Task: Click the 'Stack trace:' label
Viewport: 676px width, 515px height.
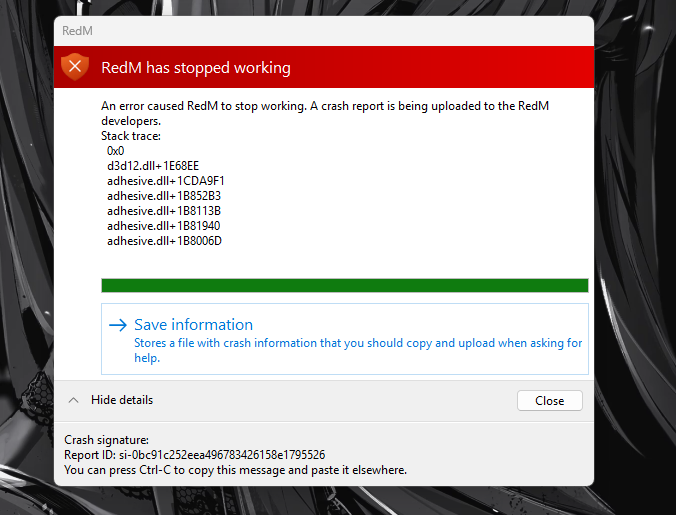Action: [131, 136]
